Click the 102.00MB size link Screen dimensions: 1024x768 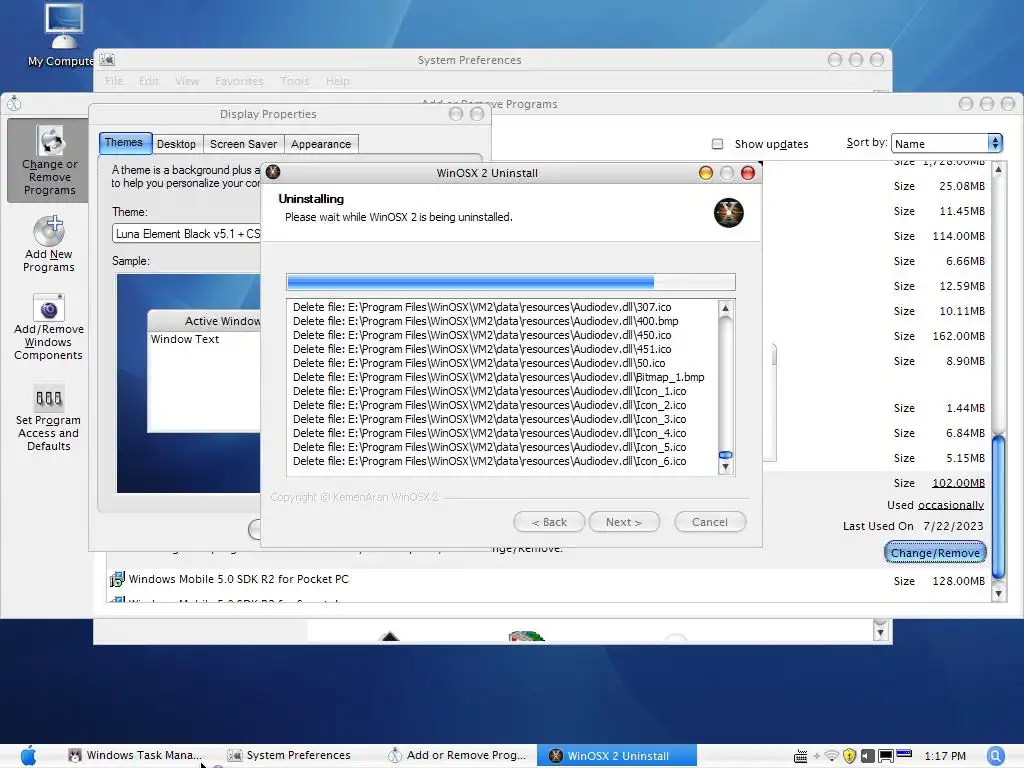[x=958, y=483]
